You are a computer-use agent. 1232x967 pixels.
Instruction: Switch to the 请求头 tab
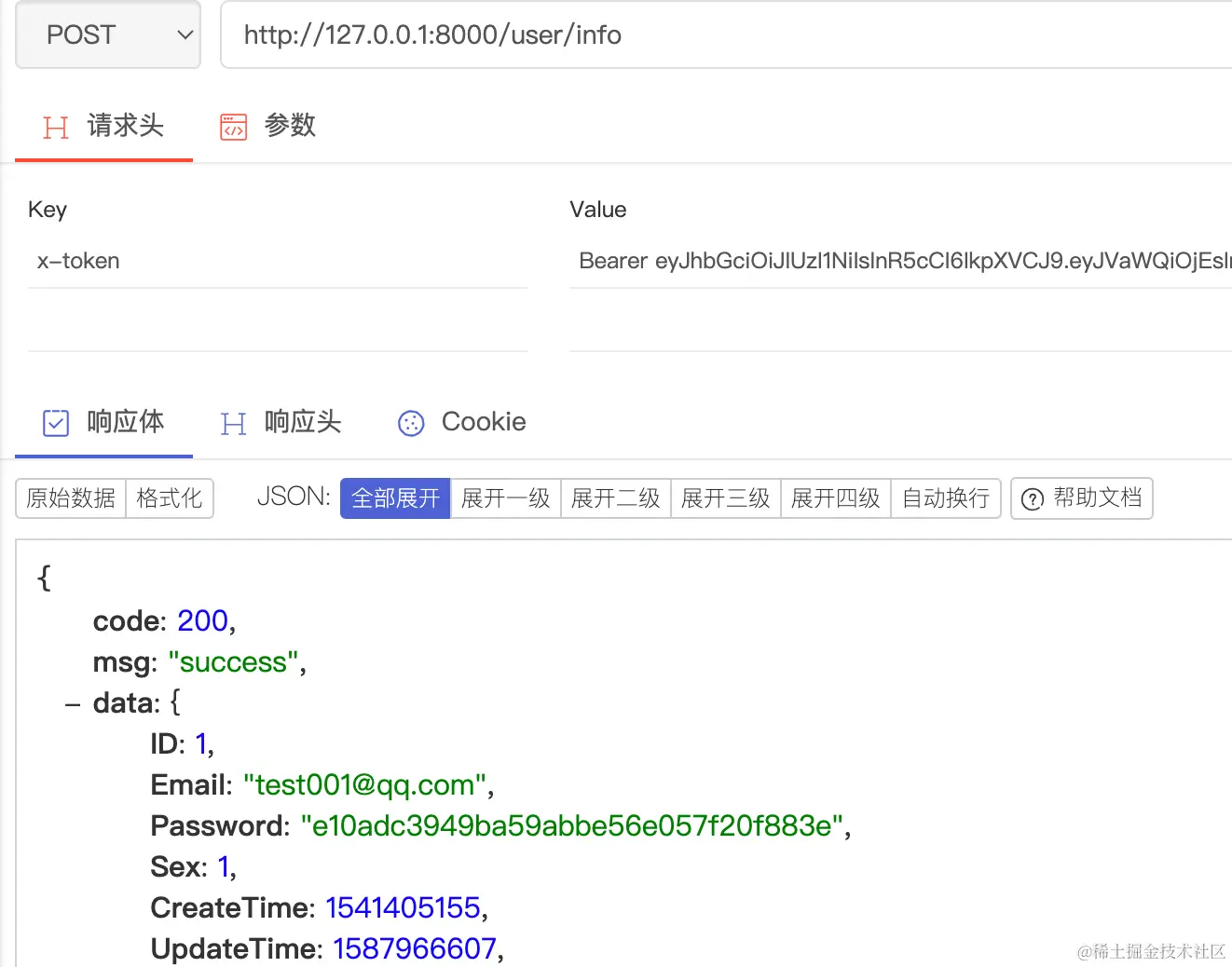point(103,126)
